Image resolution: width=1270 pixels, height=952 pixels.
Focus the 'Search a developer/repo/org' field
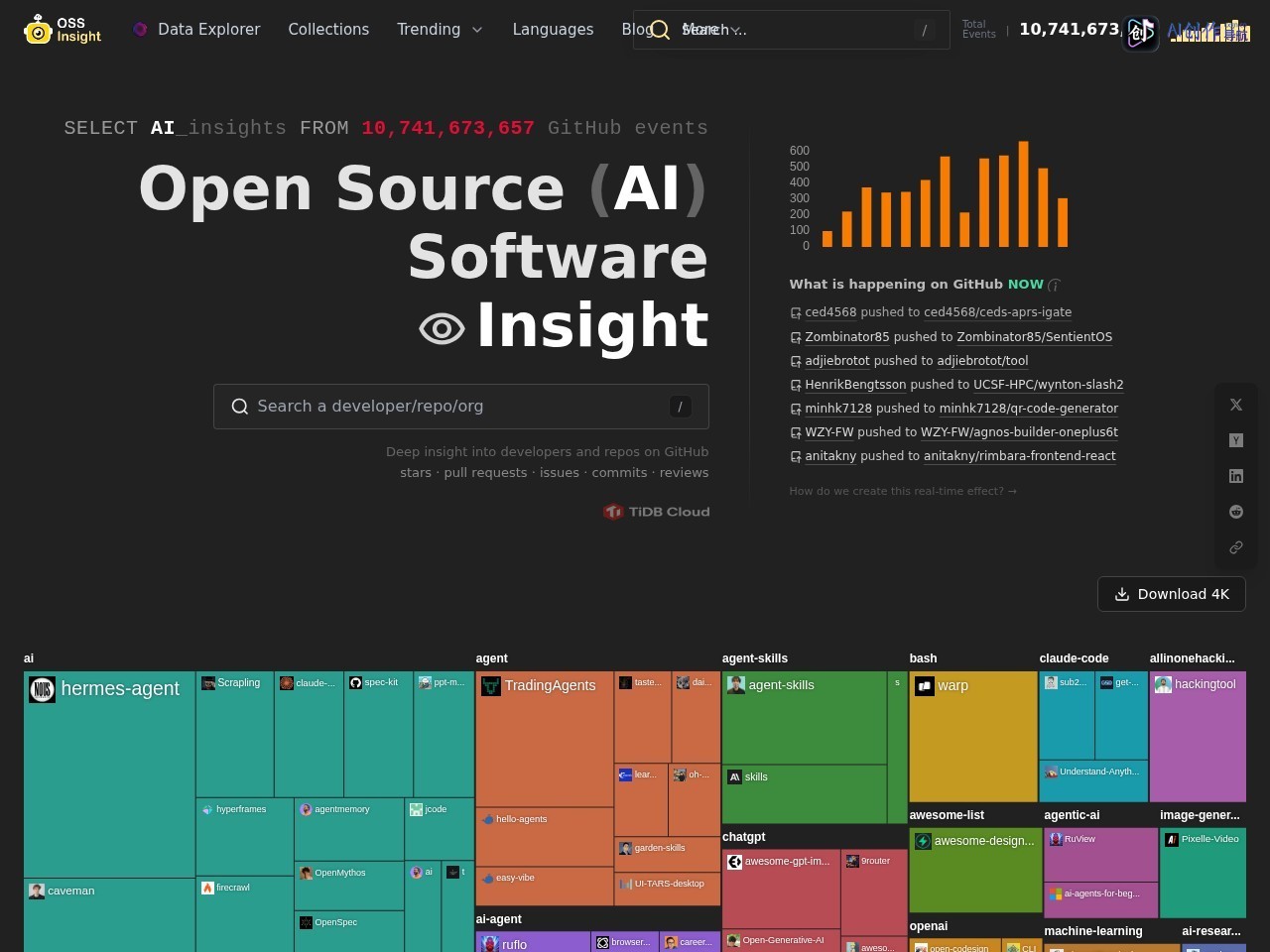[461, 407]
